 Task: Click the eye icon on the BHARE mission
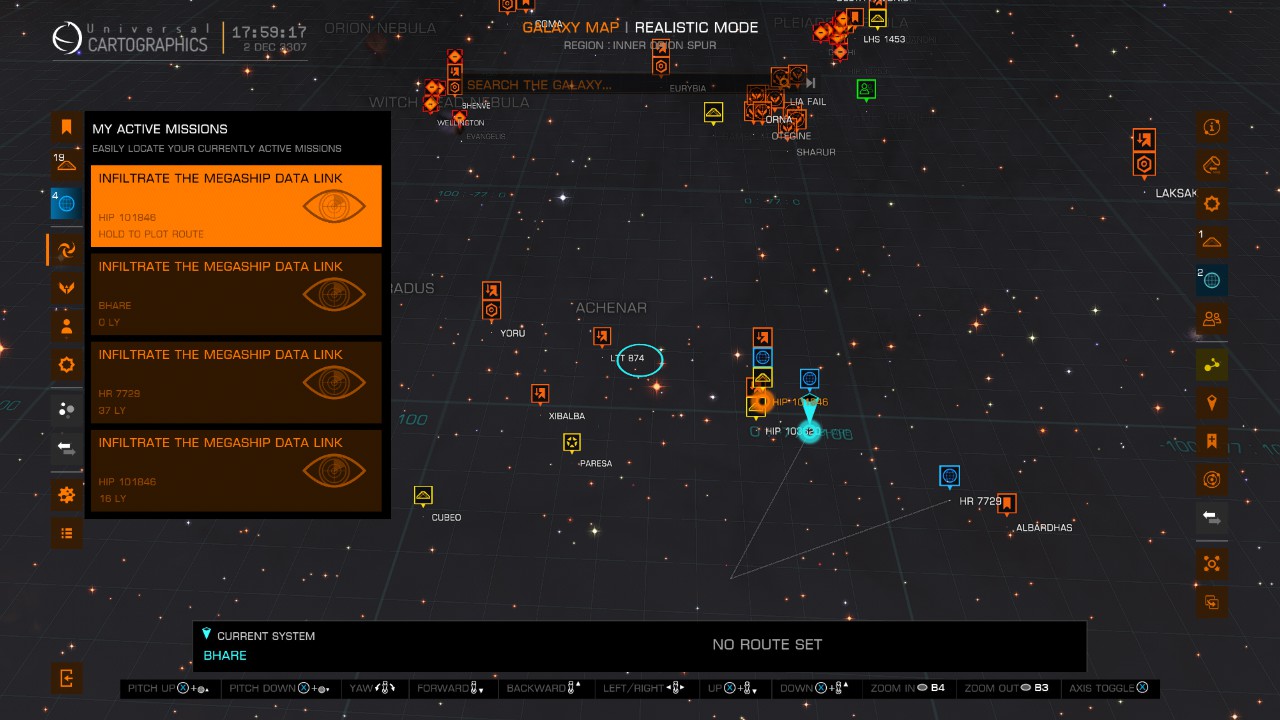pos(334,294)
